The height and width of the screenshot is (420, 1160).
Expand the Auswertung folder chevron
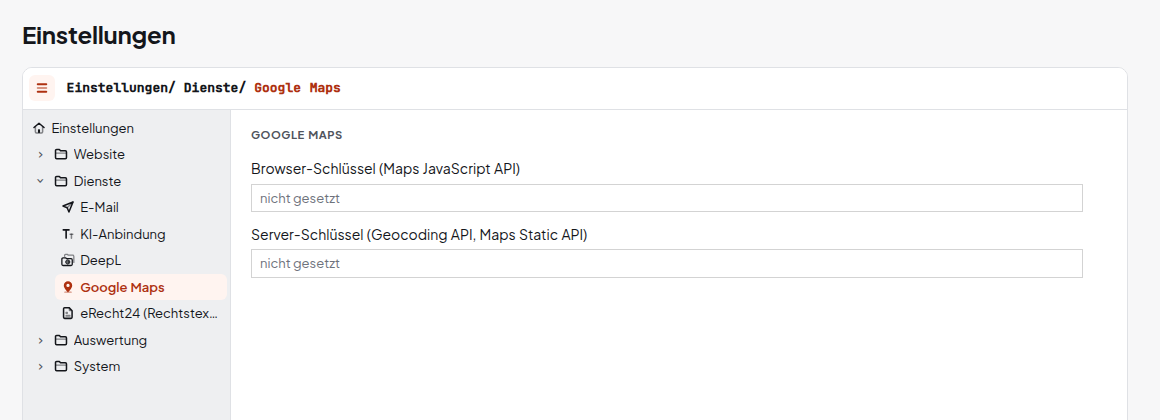(41, 341)
